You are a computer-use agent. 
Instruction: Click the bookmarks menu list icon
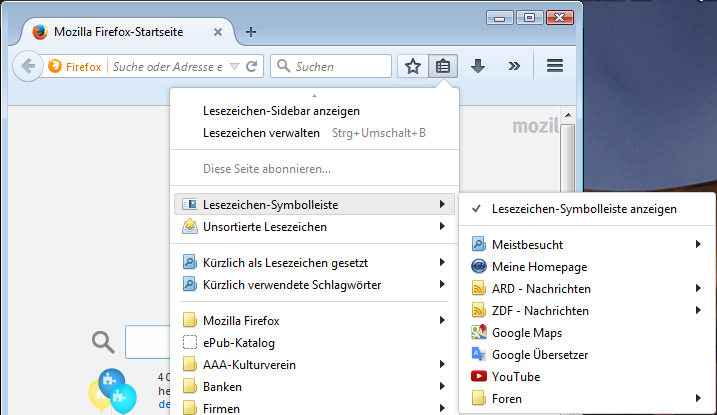(443, 67)
